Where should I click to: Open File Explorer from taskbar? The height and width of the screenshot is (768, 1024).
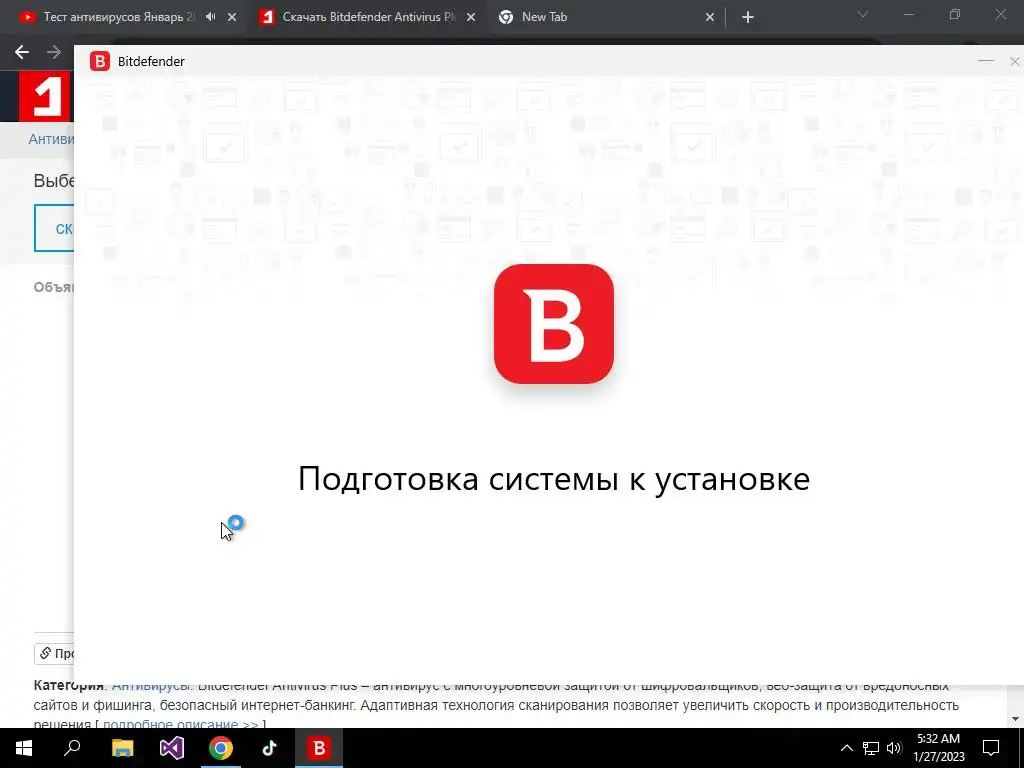[122, 748]
